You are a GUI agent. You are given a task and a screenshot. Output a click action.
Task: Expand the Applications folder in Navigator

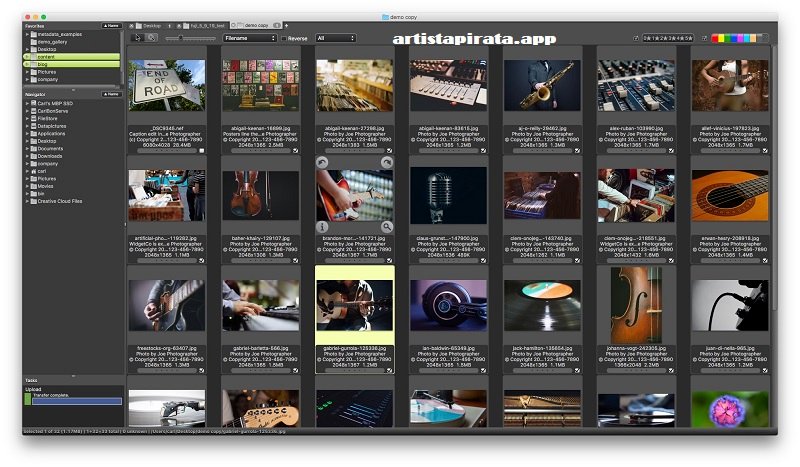tap(27, 134)
